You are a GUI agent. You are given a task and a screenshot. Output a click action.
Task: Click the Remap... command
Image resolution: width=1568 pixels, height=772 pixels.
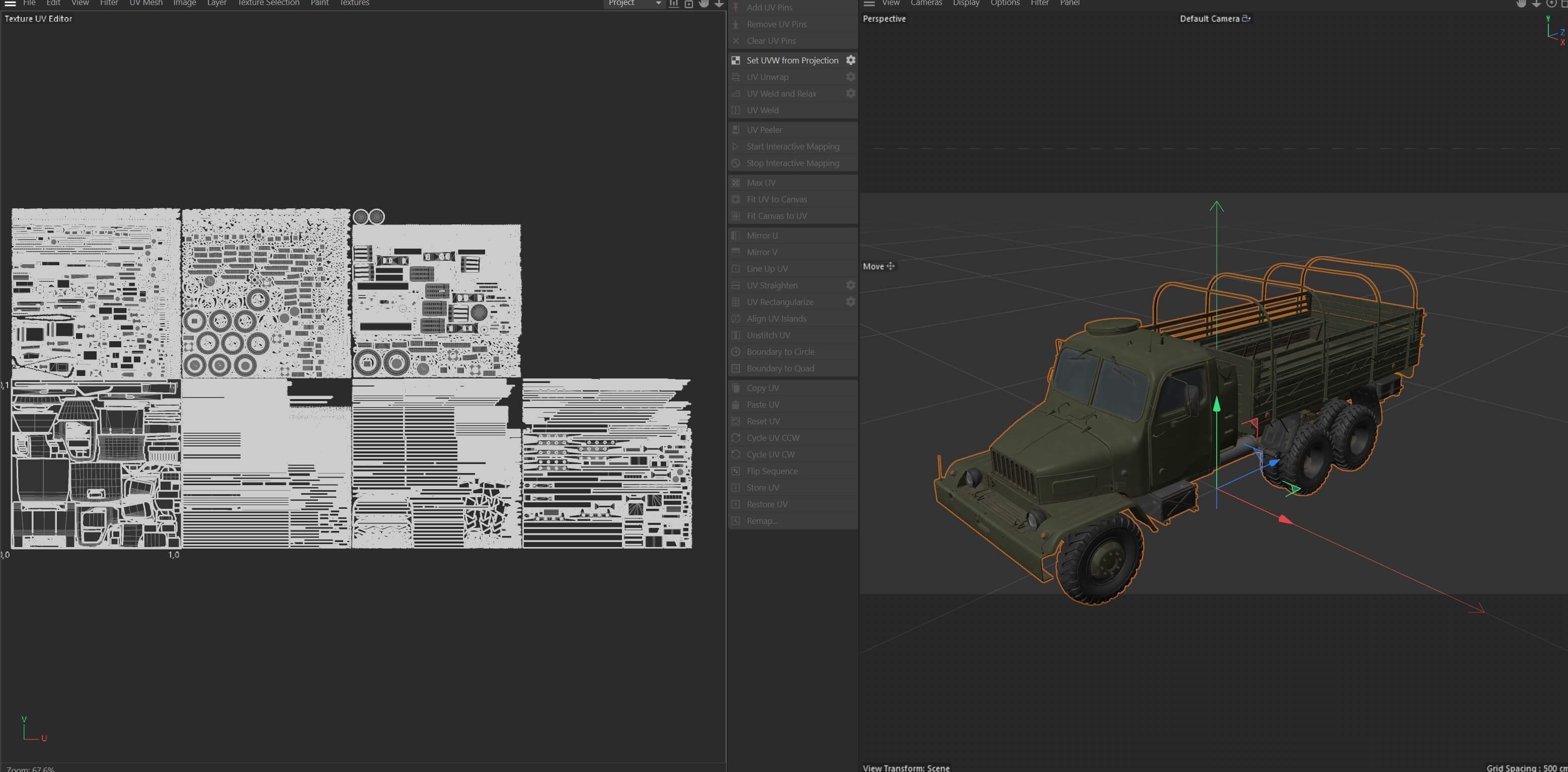792,520
